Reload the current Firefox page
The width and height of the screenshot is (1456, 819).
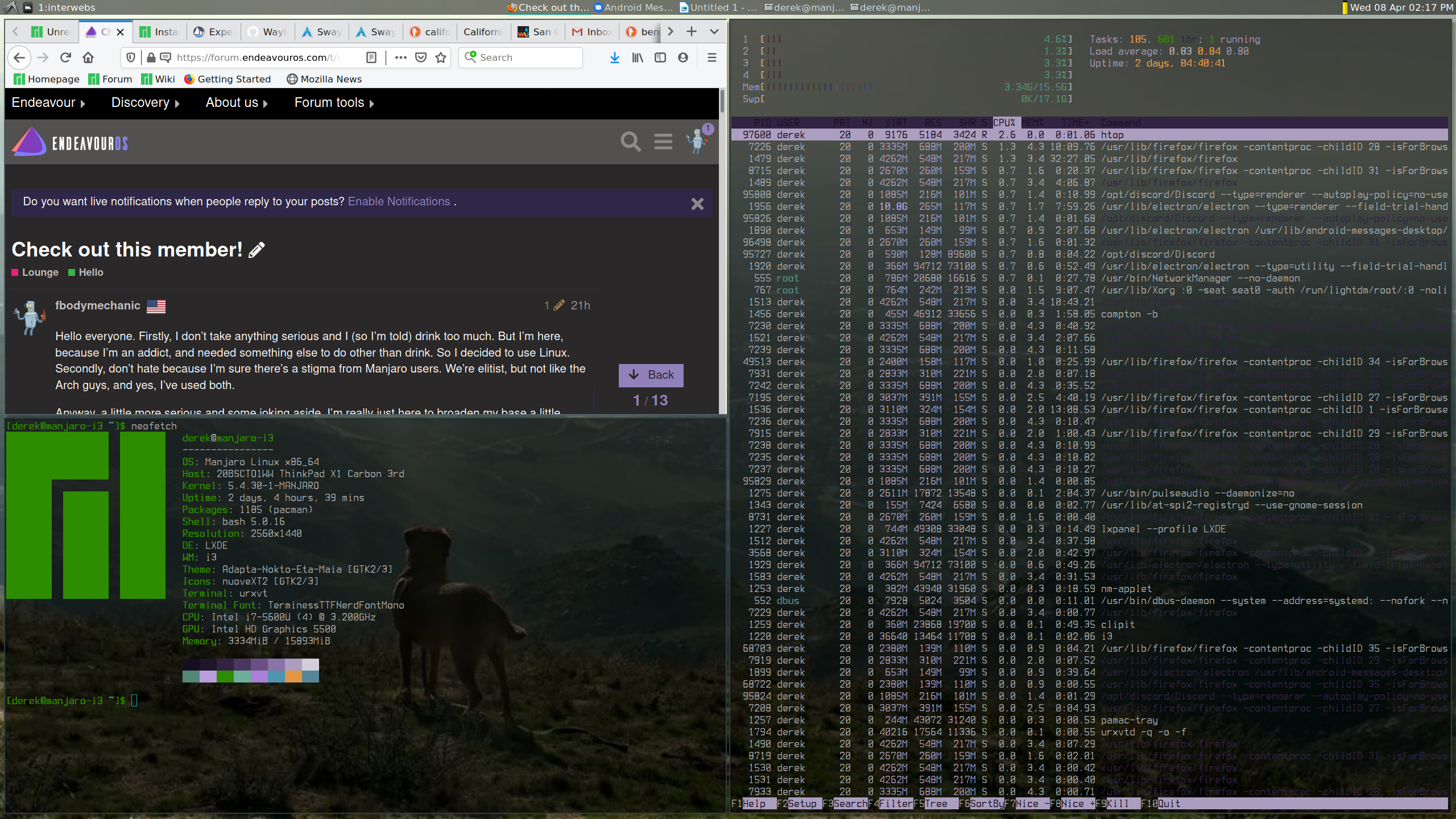pos(65,57)
